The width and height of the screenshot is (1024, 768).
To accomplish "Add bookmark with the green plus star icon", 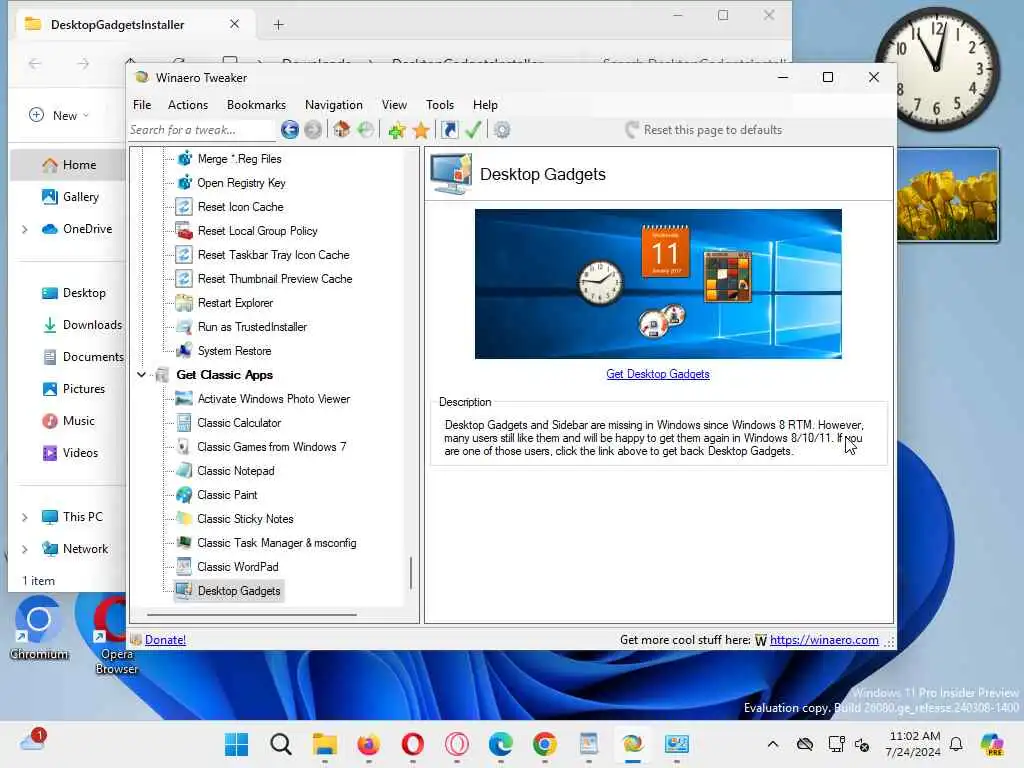I will pos(396,130).
